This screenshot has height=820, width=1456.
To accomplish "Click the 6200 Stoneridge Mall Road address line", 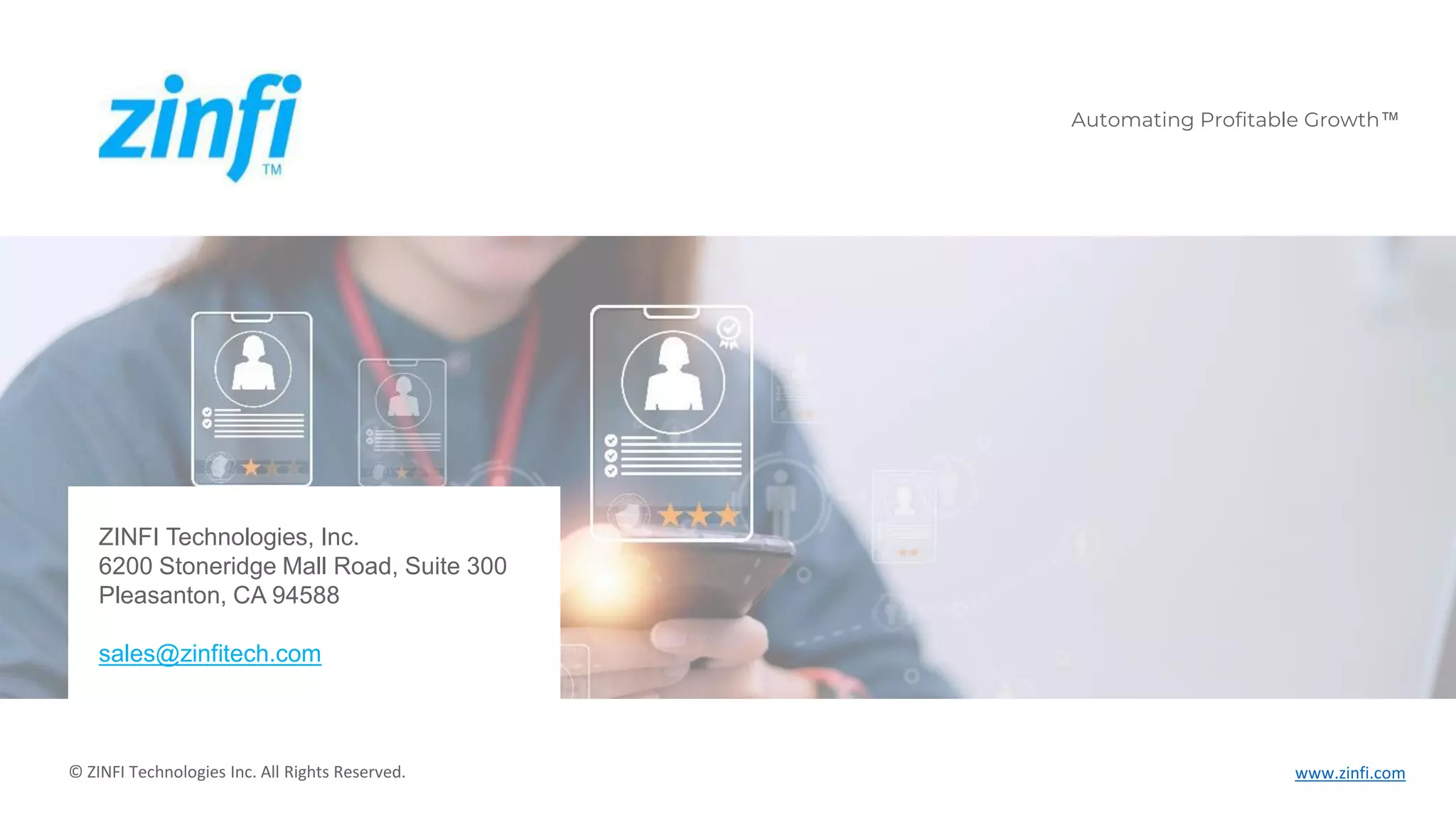I will (x=302, y=566).
